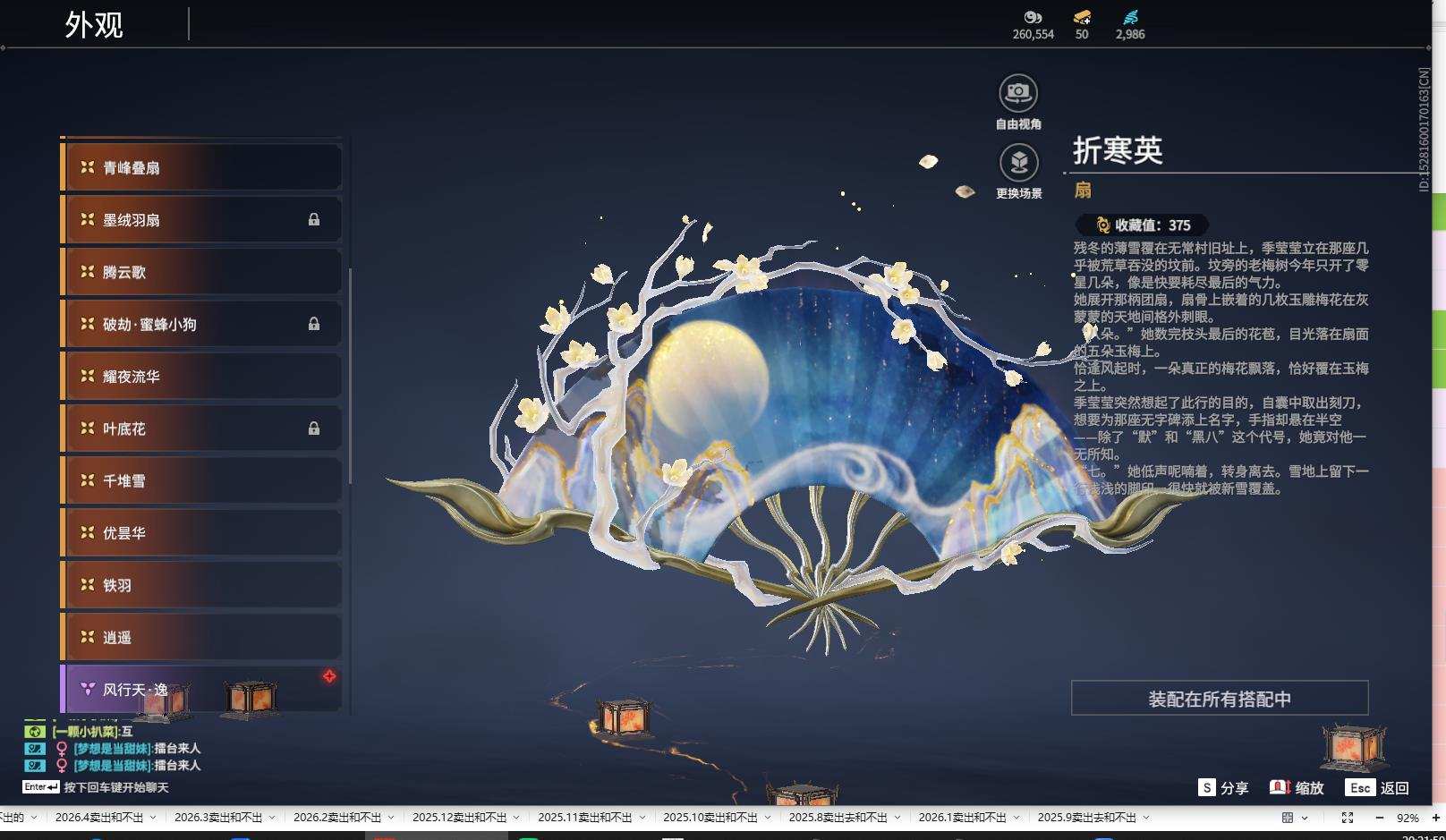1446x840 pixels.
Task: Click the 260,554 silver amount
Action: tap(1033, 34)
